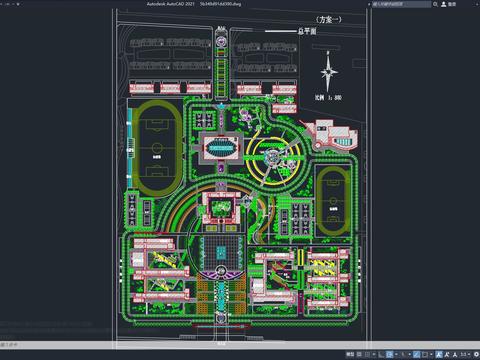Expand the polar tracking angle dropdown arrow
The height and width of the screenshot is (360, 480).
pyautogui.click(x=396, y=354)
